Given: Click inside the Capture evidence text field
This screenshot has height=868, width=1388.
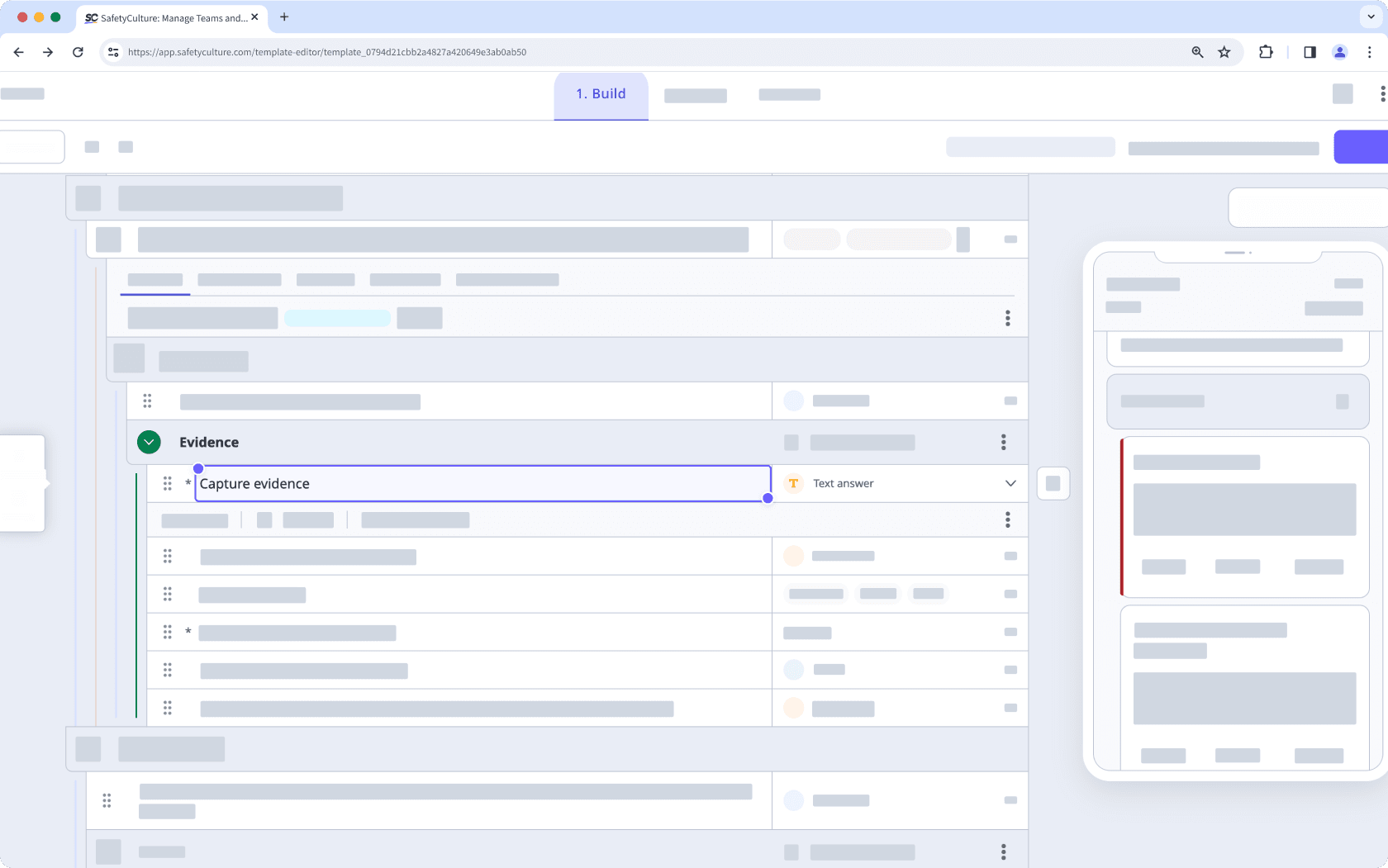Looking at the screenshot, I should point(479,483).
